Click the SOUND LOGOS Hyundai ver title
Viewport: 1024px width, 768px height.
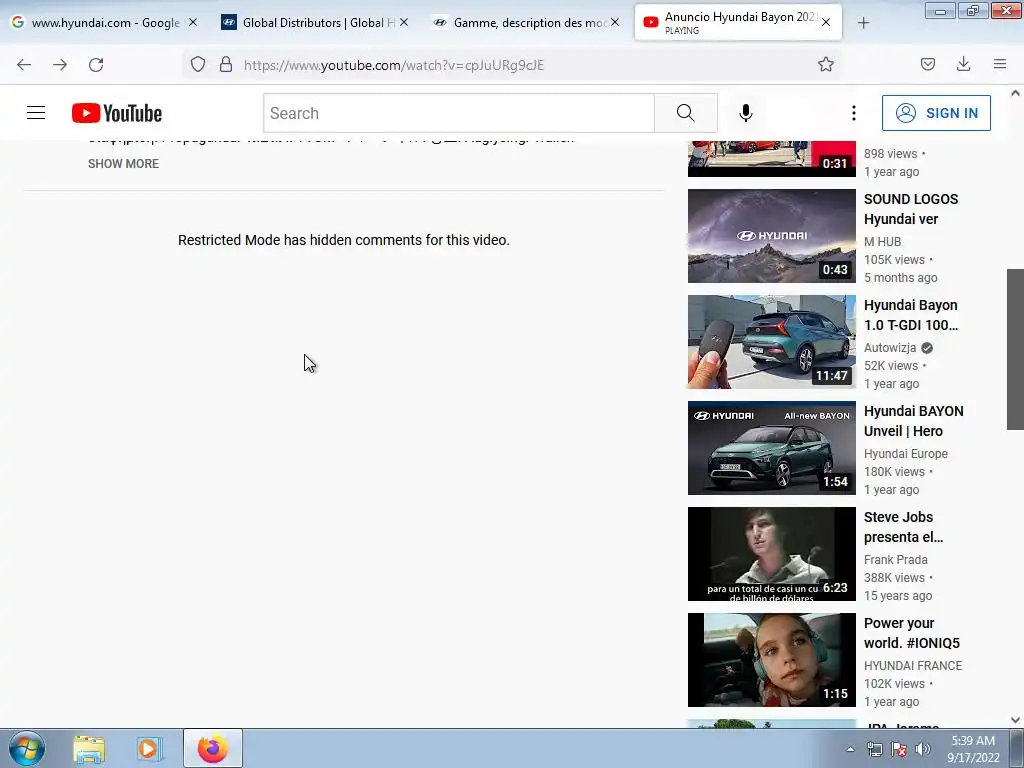point(911,209)
